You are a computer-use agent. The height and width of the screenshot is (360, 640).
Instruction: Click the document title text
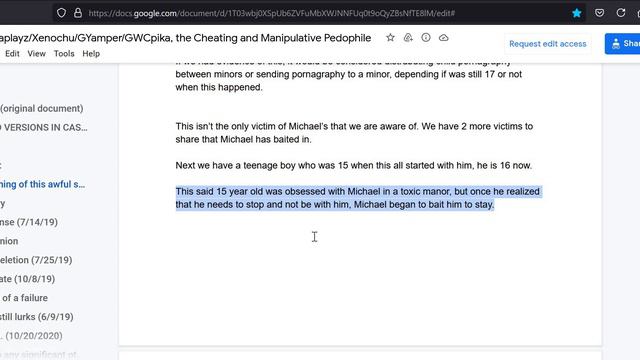(185, 38)
